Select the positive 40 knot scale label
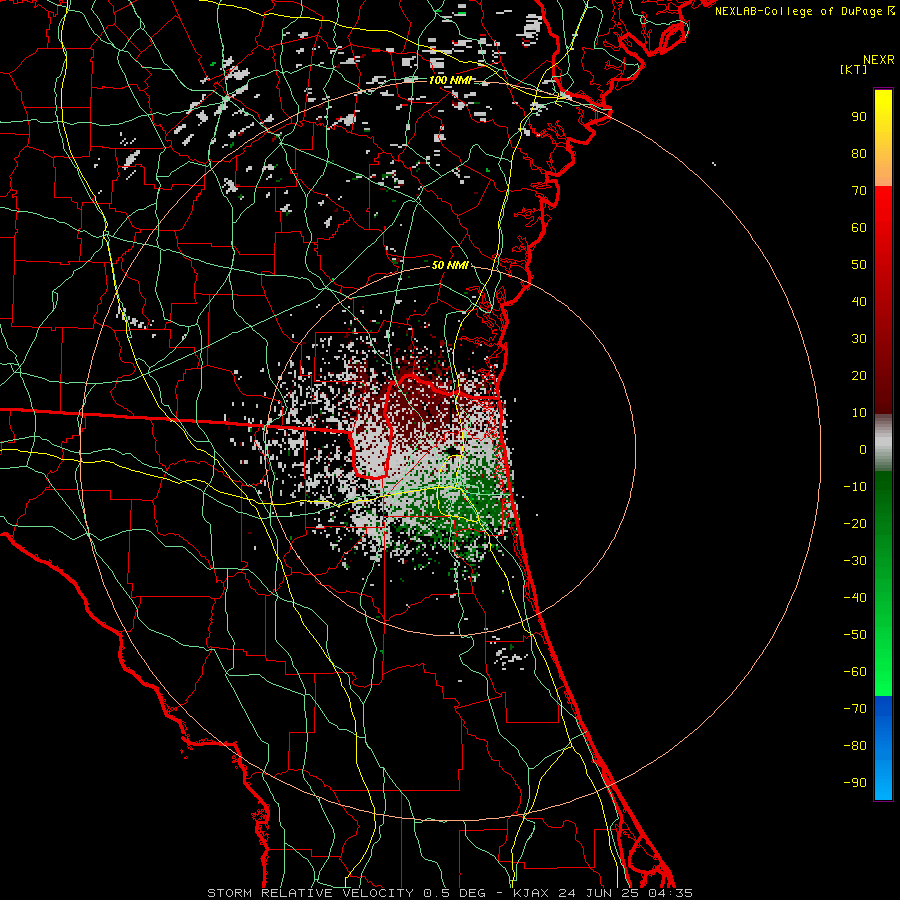900x900 pixels. [859, 301]
